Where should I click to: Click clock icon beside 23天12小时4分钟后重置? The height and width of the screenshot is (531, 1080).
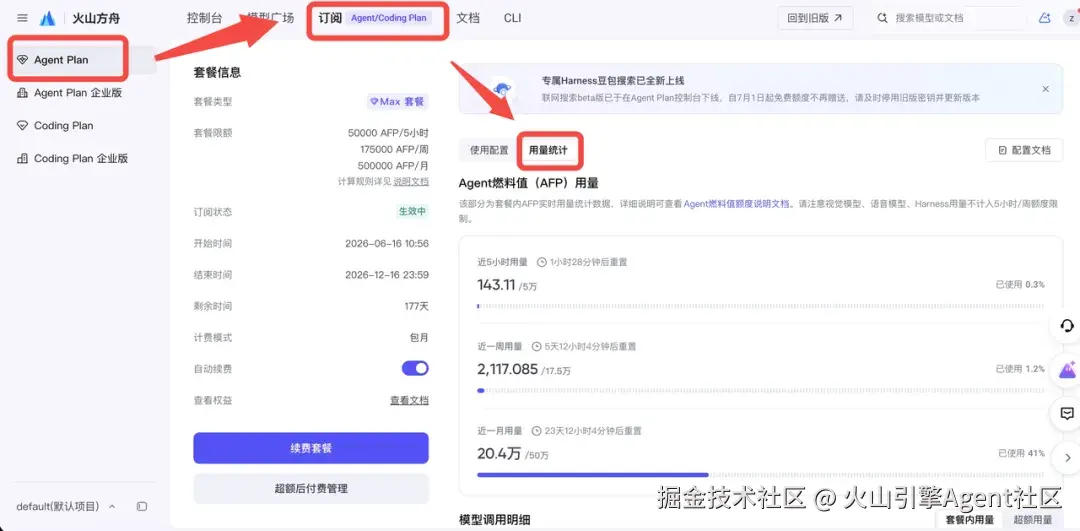[x=537, y=431]
